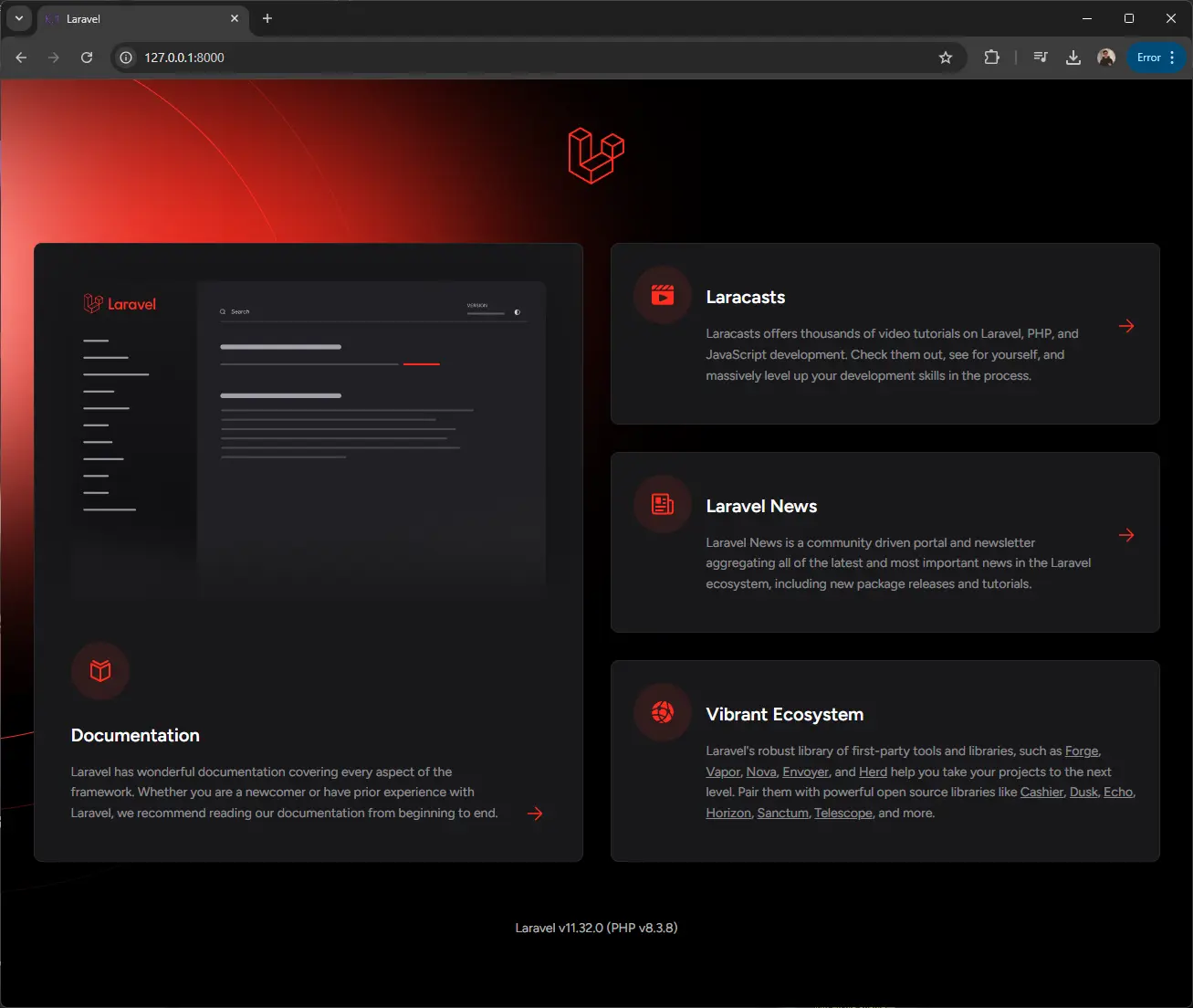
Task: Open the Downloads icon in the toolbar
Action: pyautogui.click(x=1073, y=58)
